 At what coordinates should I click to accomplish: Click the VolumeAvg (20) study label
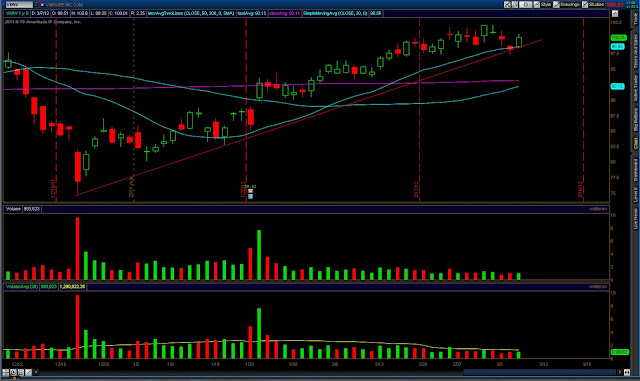coord(22,287)
